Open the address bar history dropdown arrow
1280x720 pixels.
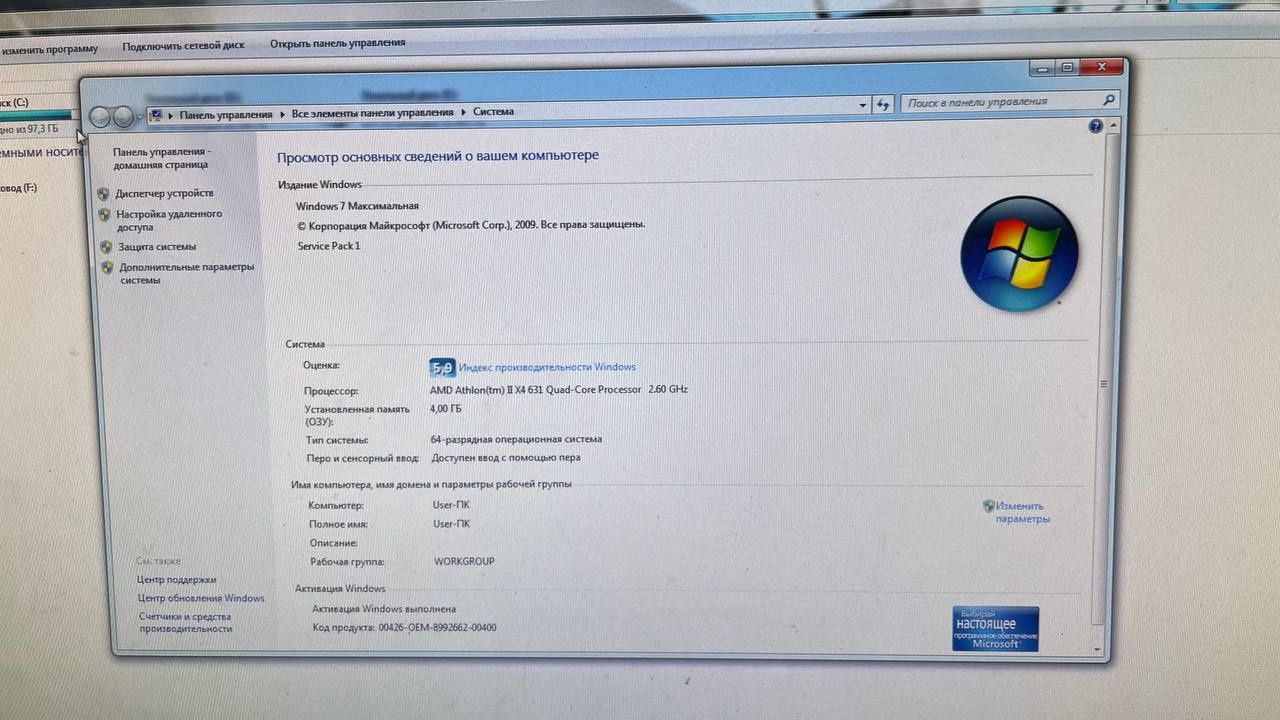863,105
